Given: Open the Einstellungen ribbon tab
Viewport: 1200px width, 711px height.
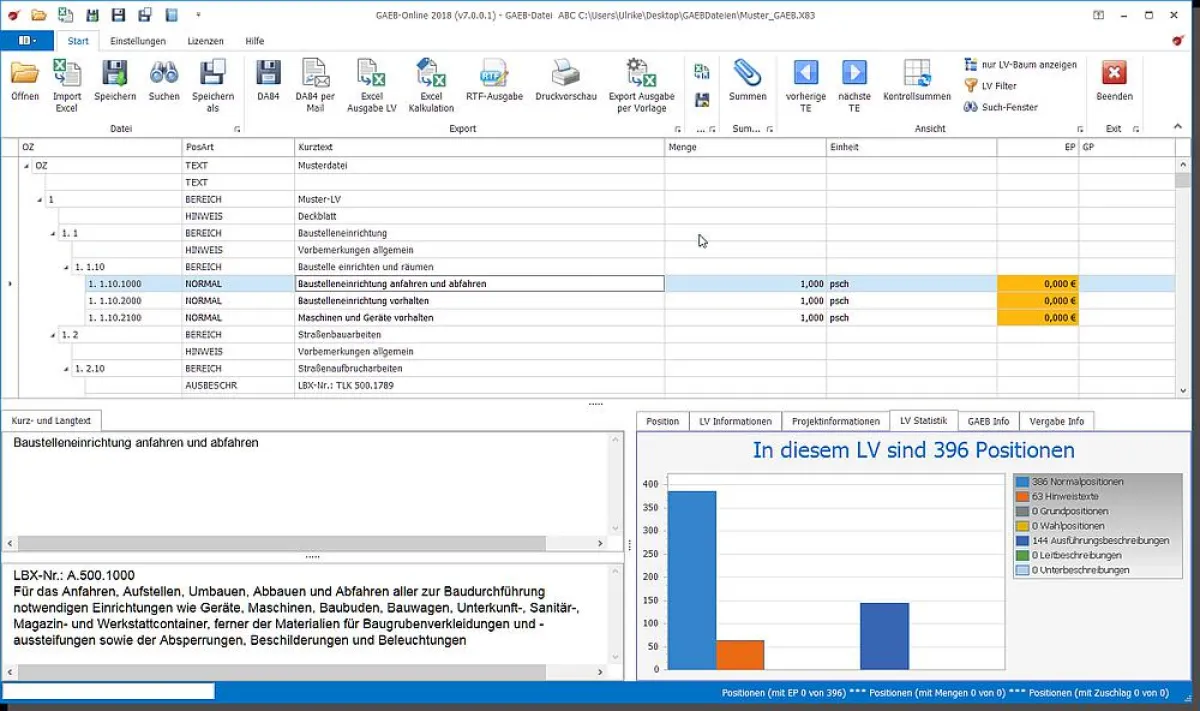Looking at the screenshot, I should pyautogui.click(x=138, y=41).
